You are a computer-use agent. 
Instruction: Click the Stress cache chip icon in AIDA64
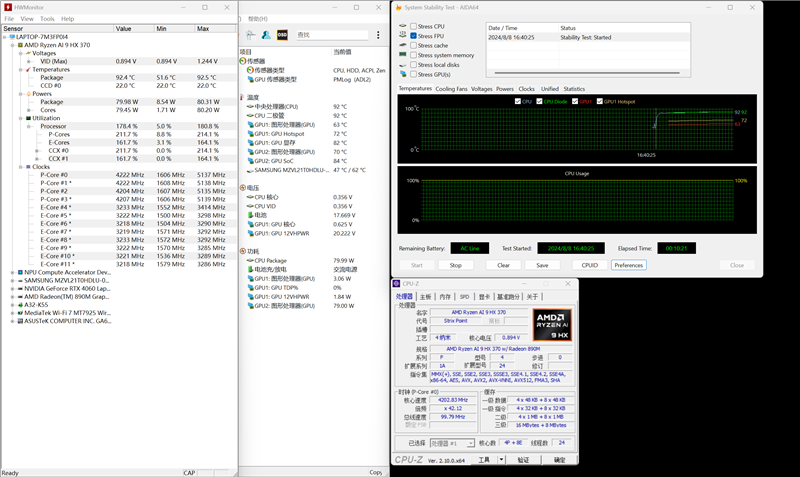[x=403, y=45]
